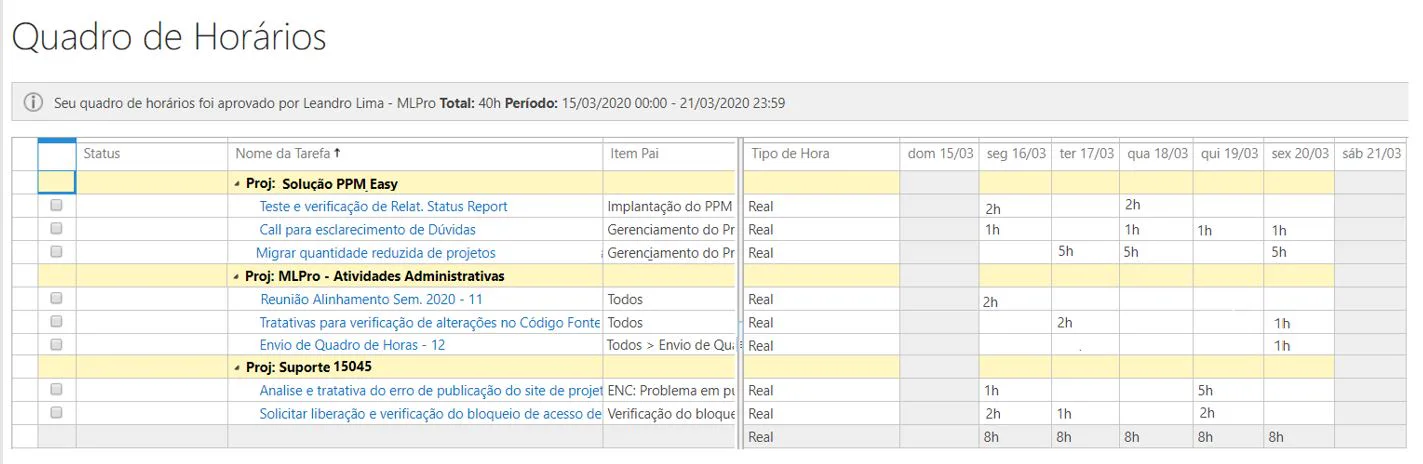This screenshot has width=1423, height=464.
Task: Collapse the Suporte 15045 project group
Action: pyautogui.click(x=237, y=368)
